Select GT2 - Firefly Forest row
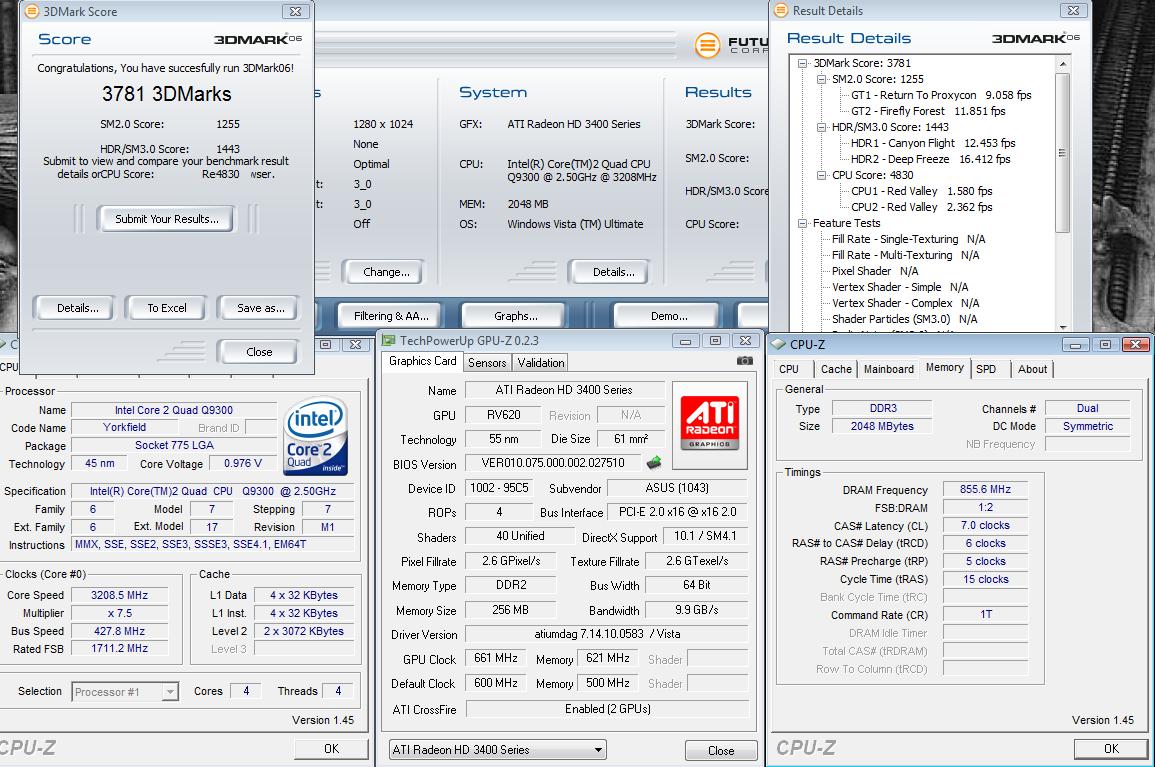Screen dimensions: 1155x767 pyautogui.click(x=928, y=111)
